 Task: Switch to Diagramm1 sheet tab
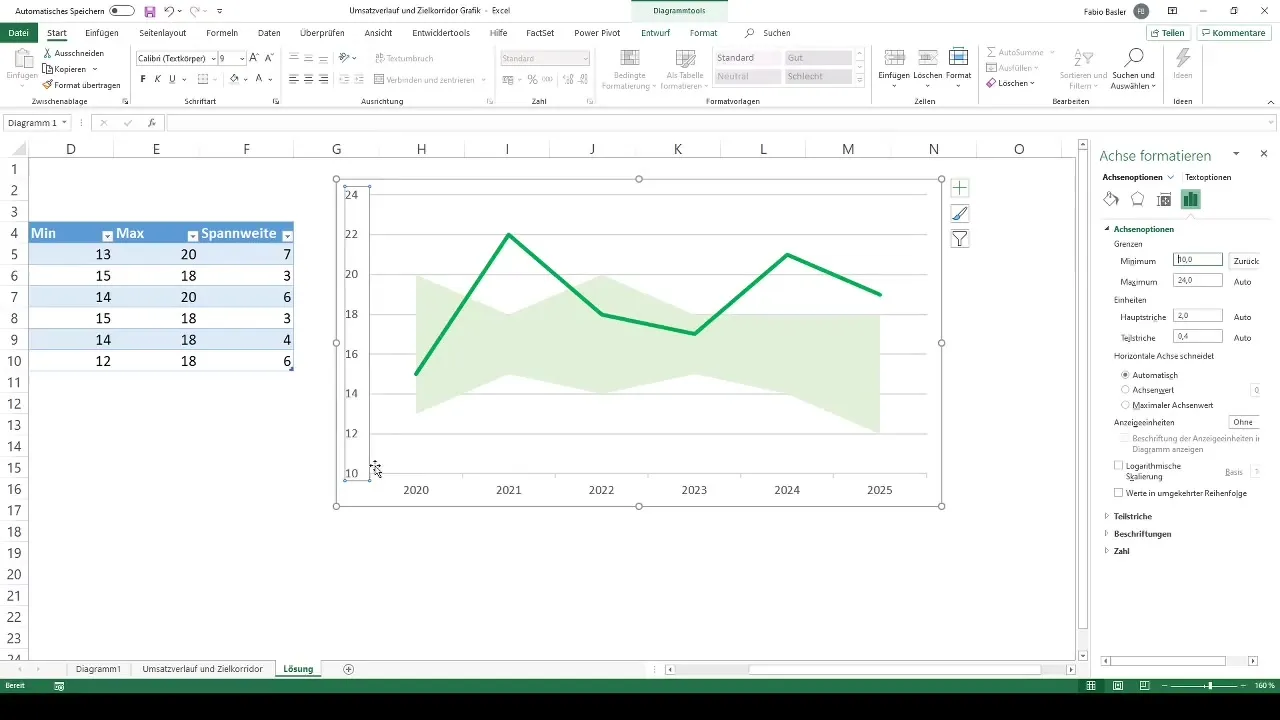click(98, 668)
